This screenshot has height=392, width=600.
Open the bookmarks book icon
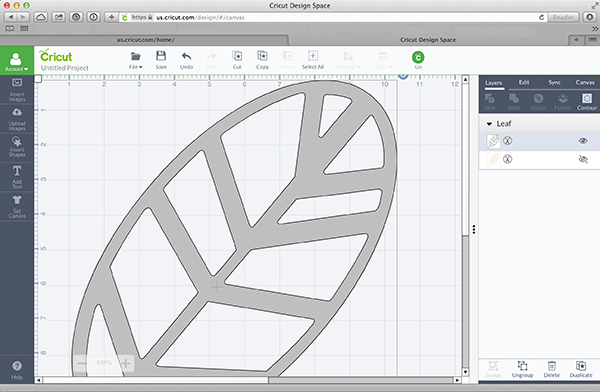tap(10, 29)
